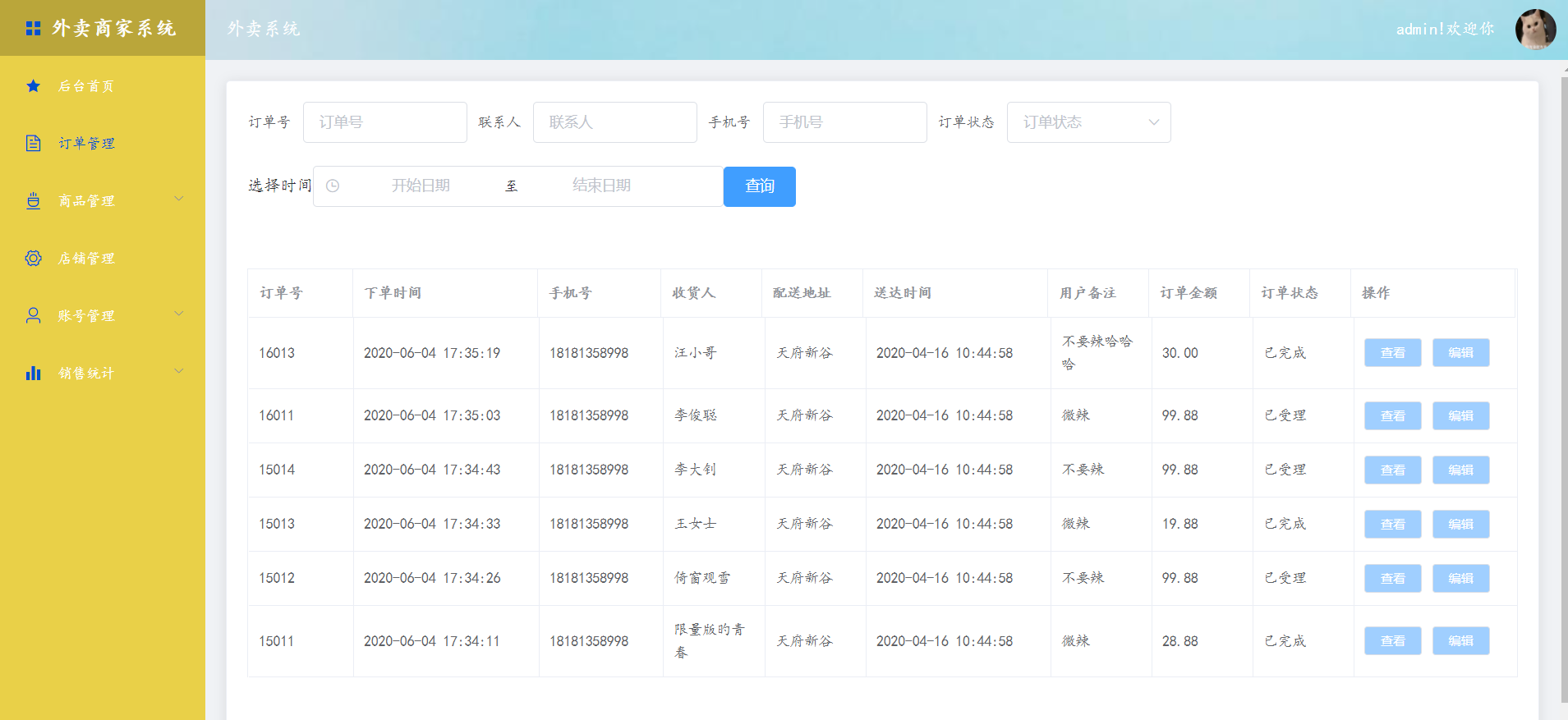Click the 查询 search button
This screenshot has height=720, width=1568.
[x=760, y=186]
